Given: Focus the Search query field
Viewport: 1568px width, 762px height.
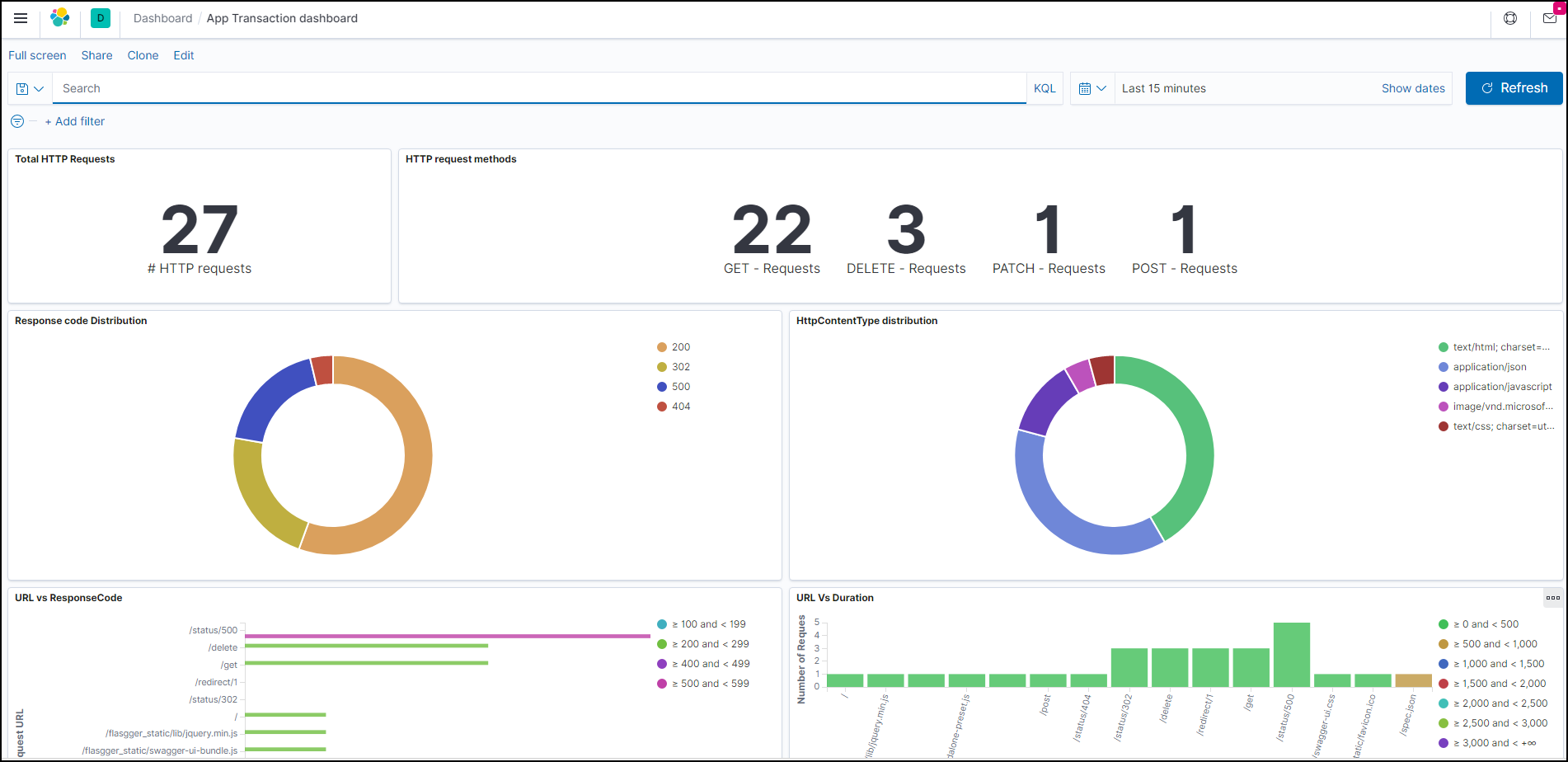Looking at the screenshot, I should [539, 88].
